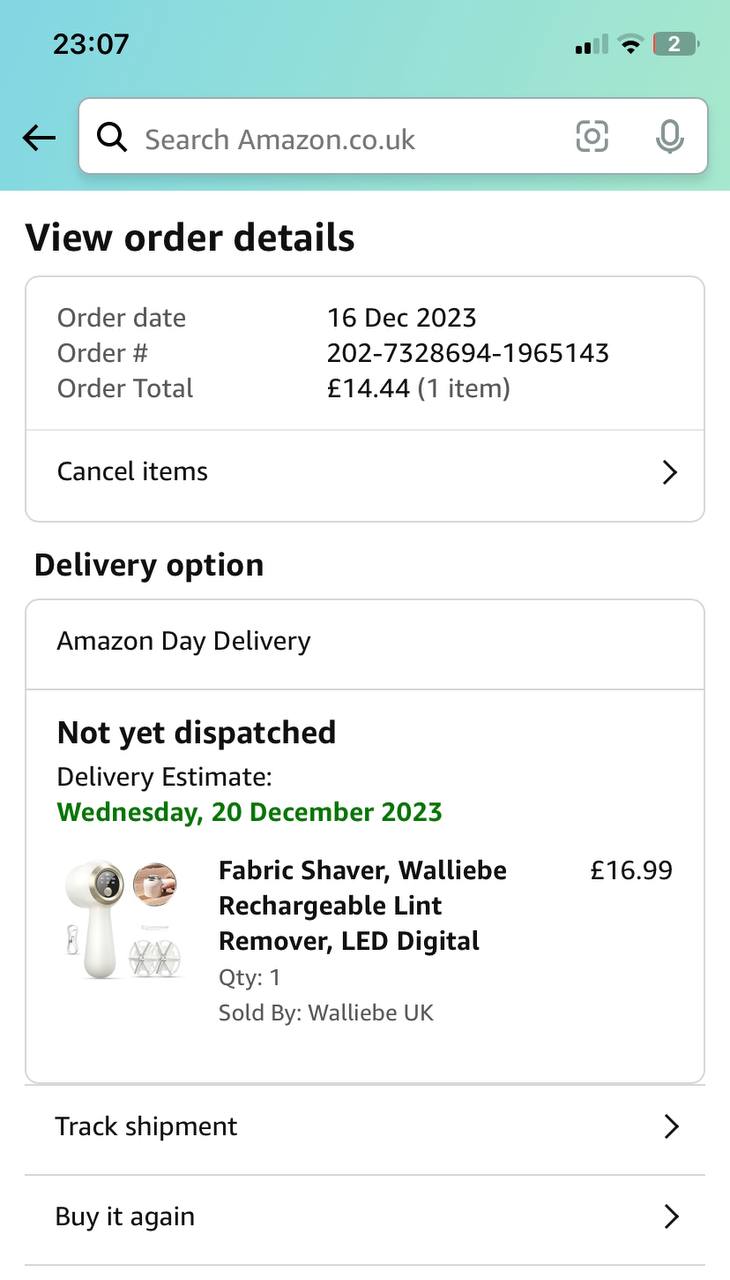Screen dimensions: 730x1280
Task: Tap the Buy it again chevron
Action: pos(671,1217)
